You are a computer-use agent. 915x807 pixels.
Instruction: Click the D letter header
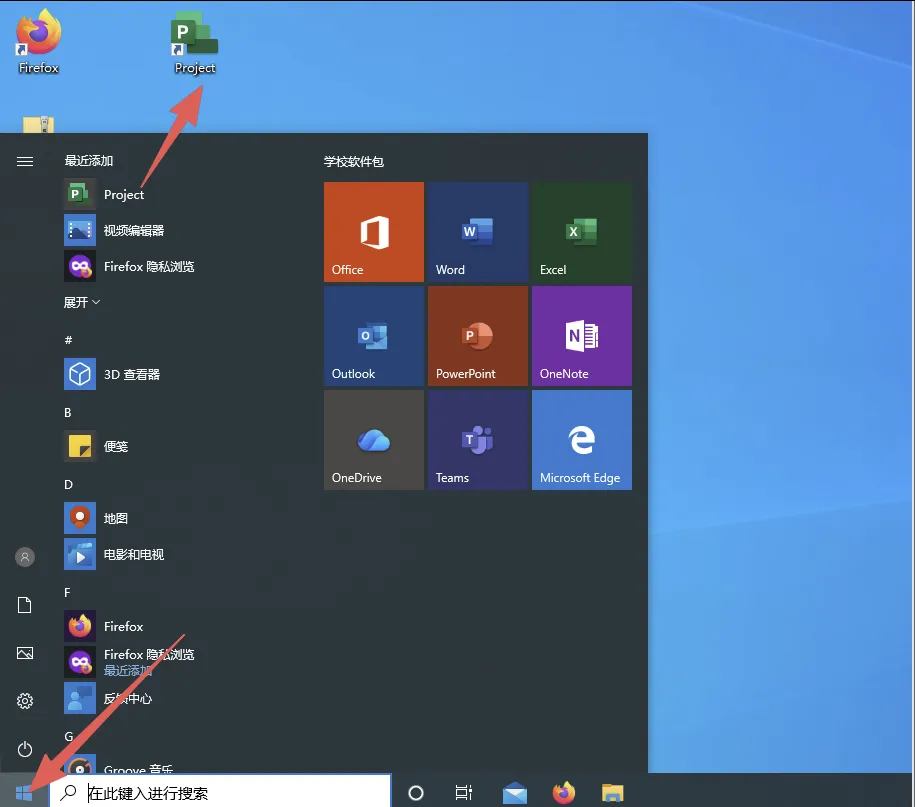(68, 484)
